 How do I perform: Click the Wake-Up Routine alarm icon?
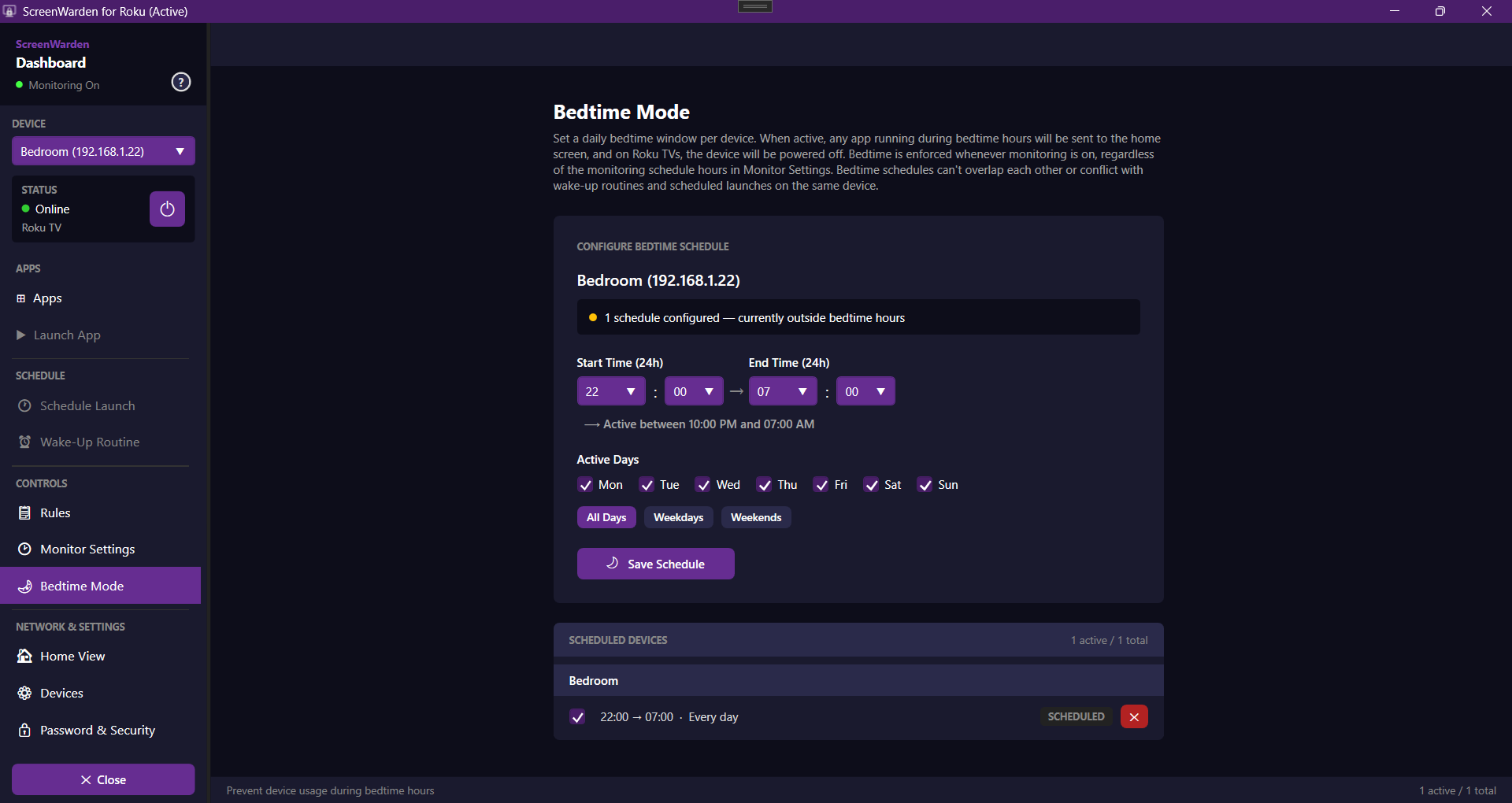click(24, 442)
